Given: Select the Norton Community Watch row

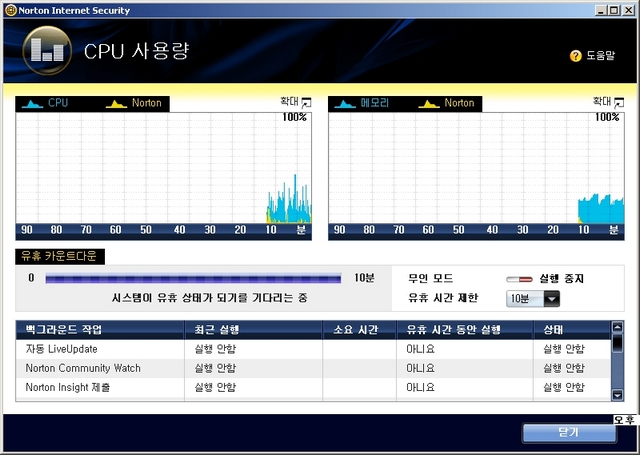Looking at the screenshot, I should click(313, 368).
